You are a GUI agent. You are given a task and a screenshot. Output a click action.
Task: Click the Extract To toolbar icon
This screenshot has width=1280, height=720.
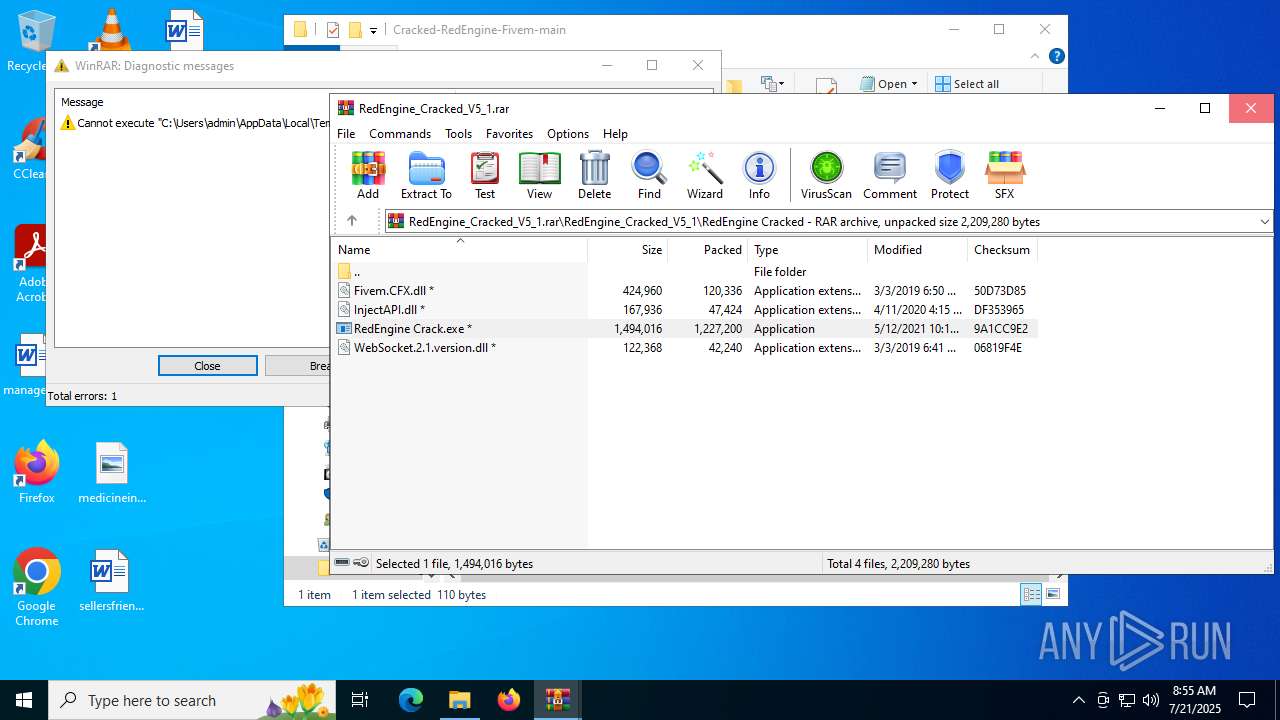426,176
